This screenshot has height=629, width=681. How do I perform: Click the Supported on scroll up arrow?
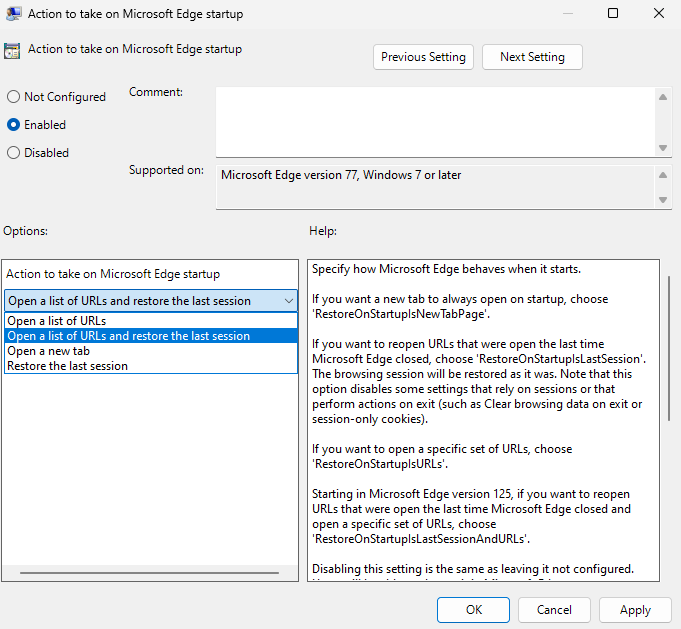[663, 175]
